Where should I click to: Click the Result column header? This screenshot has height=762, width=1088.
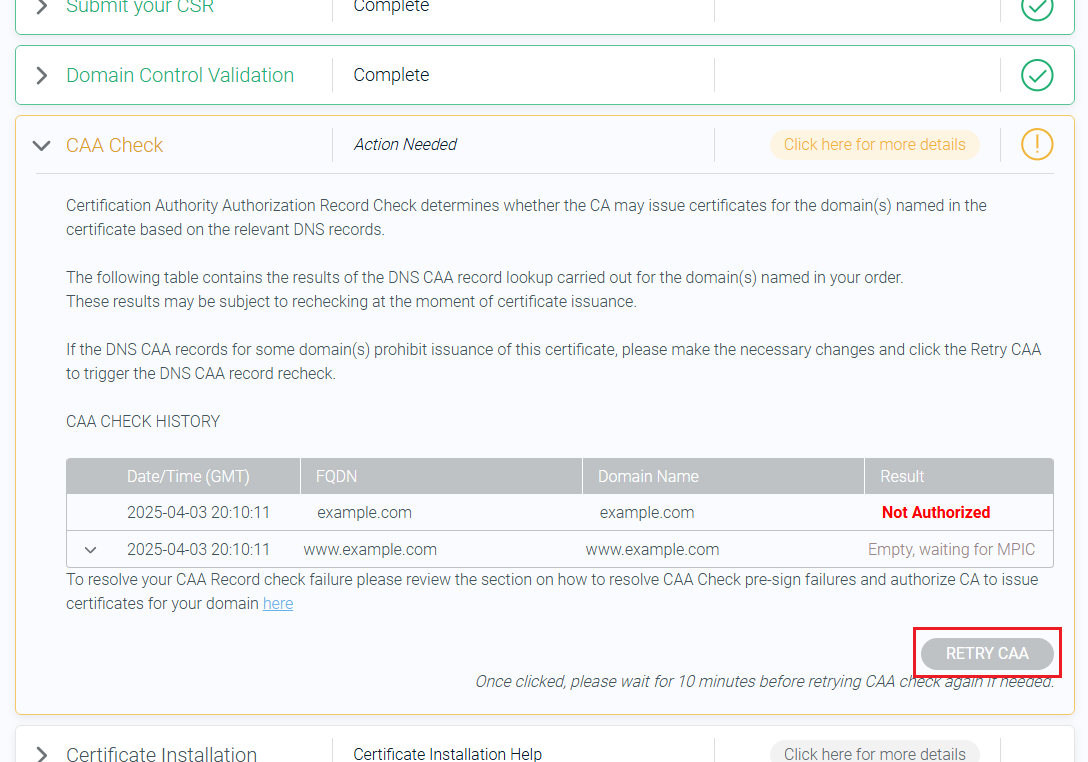[902, 475]
